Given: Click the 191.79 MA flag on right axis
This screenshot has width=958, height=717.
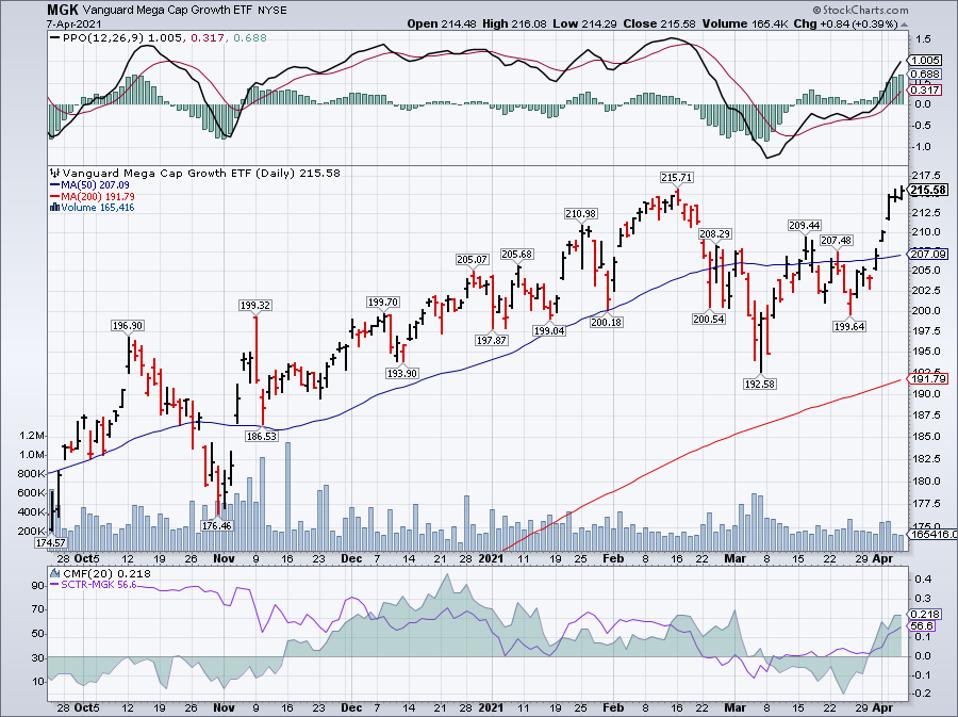Looking at the screenshot, I should coord(929,379).
